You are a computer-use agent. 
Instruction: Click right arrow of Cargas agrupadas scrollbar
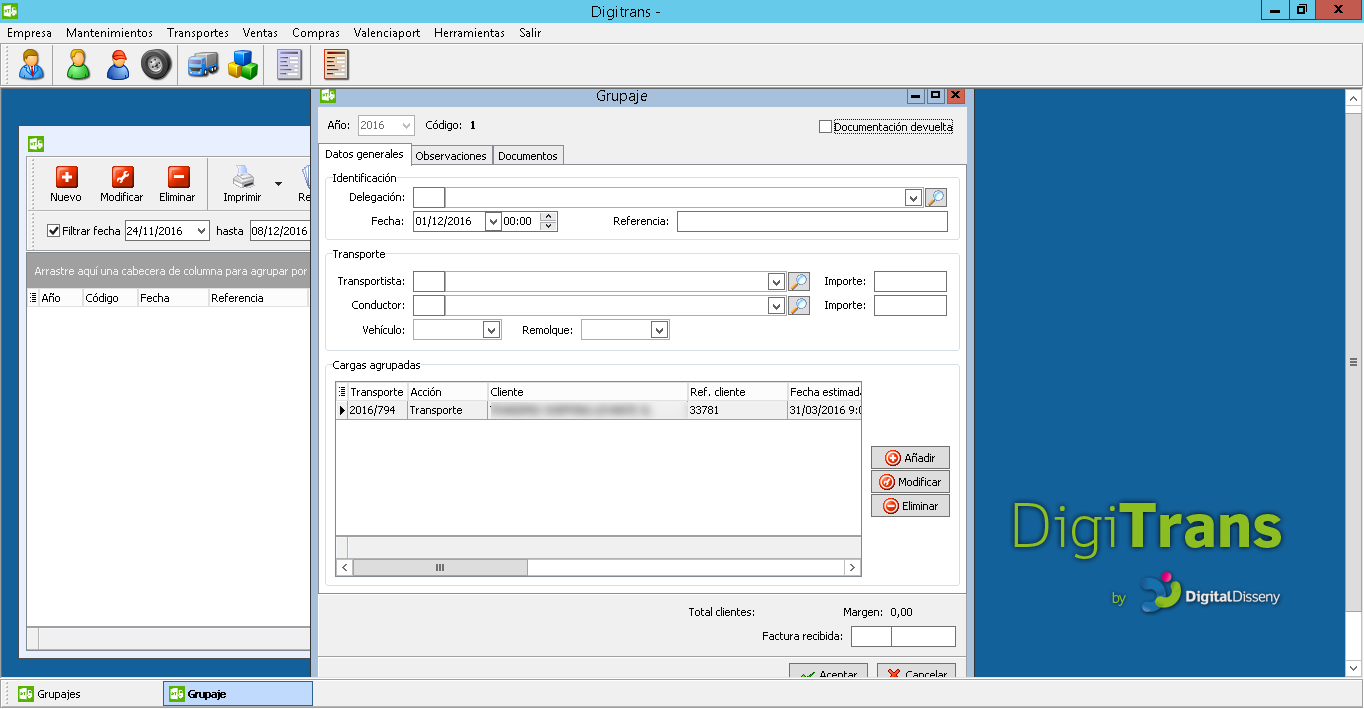852,567
